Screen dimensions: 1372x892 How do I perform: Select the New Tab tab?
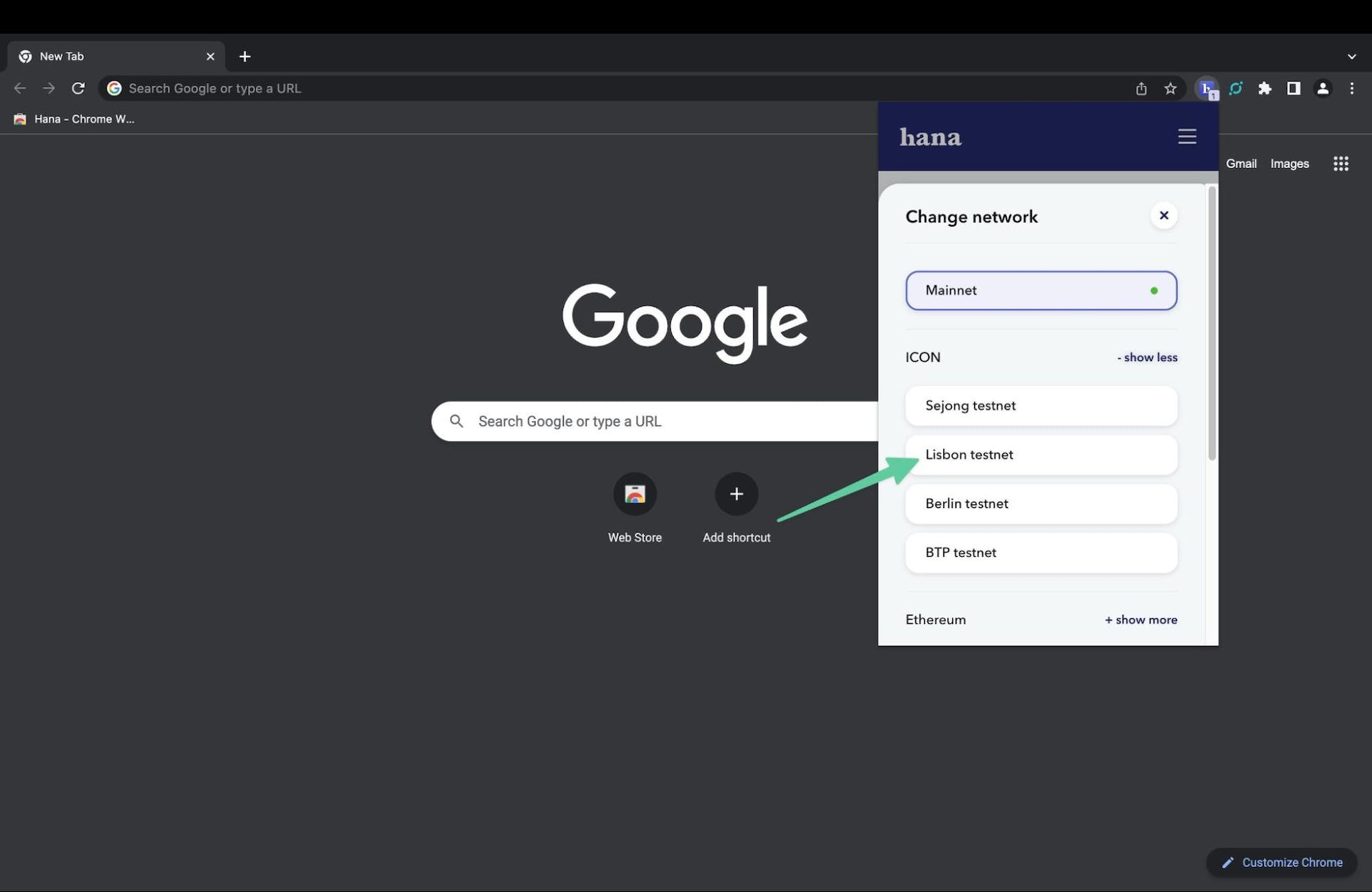pyautogui.click(x=116, y=56)
